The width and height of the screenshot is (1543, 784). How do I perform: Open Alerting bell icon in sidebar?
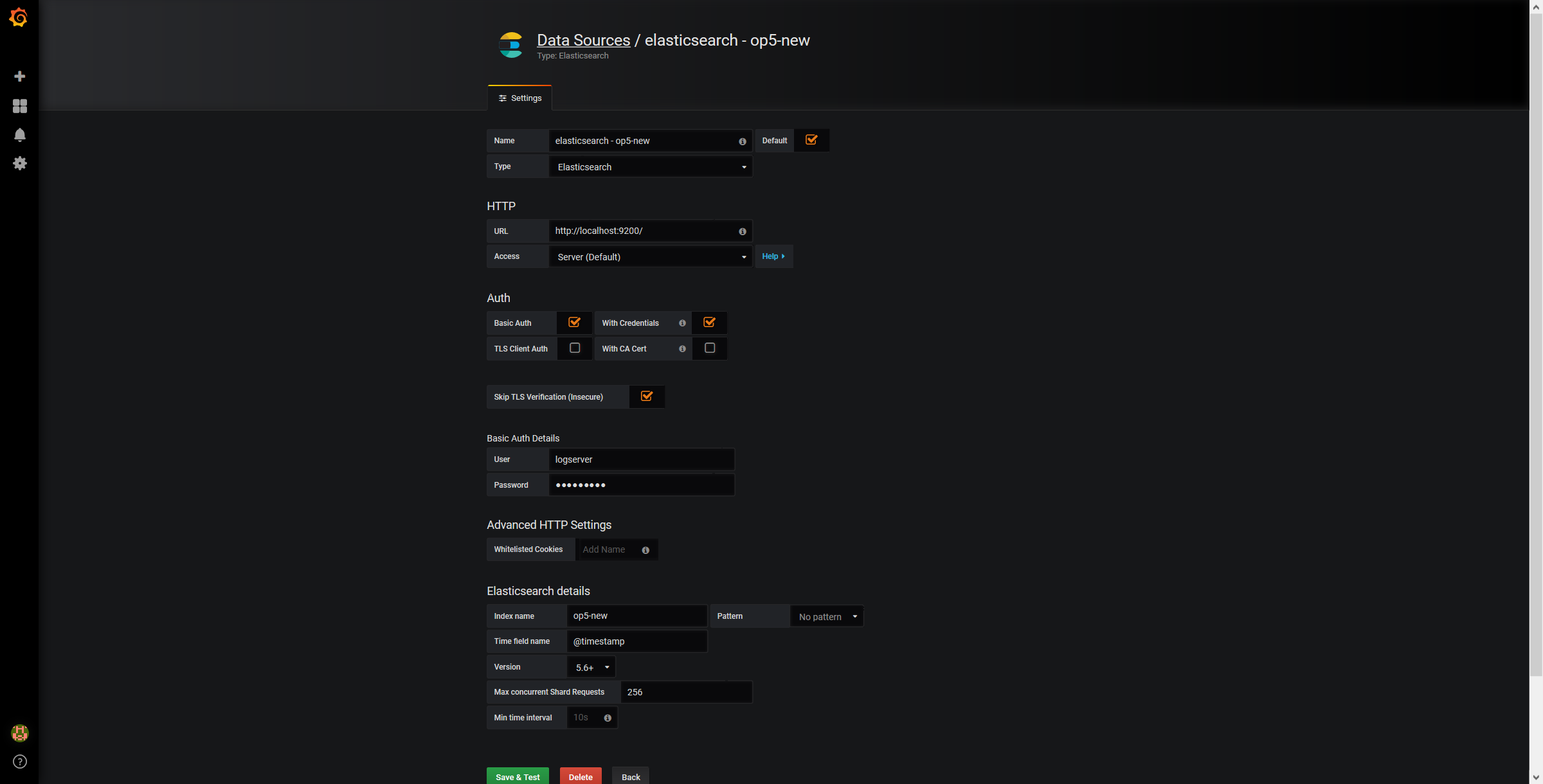point(20,135)
